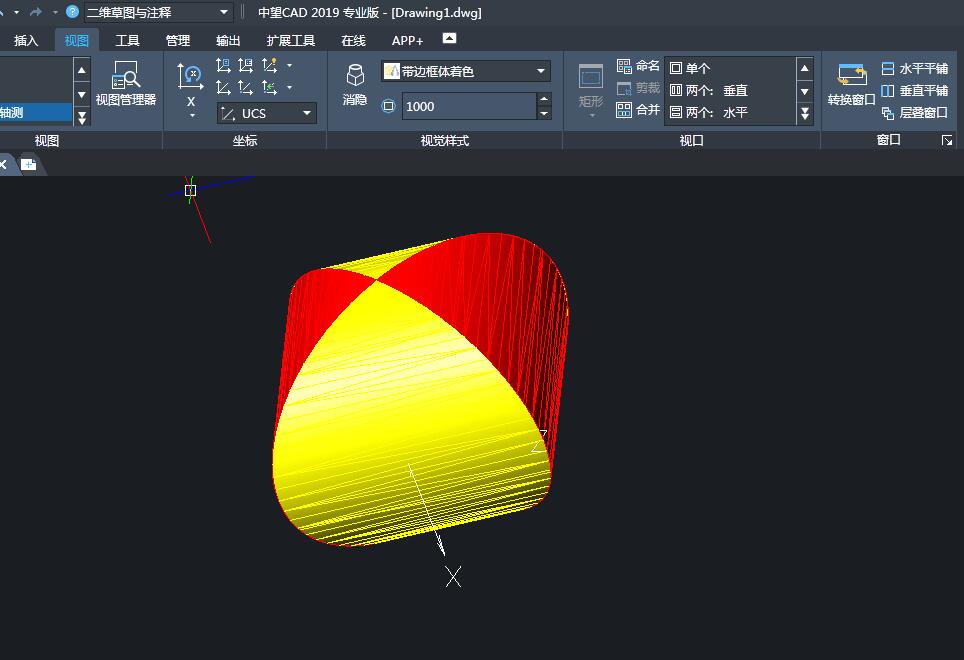Screen dimensions: 964x660
Task: Click the rotate UCS about X icon
Action: coord(190,78)
